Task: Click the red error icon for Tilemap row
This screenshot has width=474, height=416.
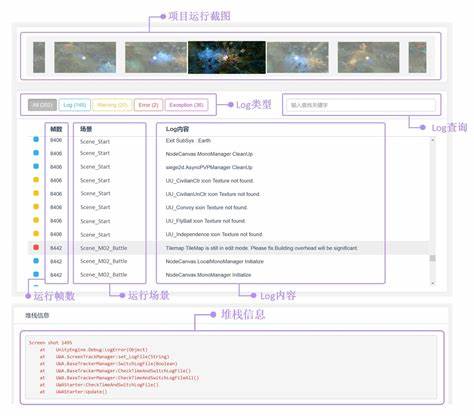Action: pyautogui.click(x=36, y=247)
